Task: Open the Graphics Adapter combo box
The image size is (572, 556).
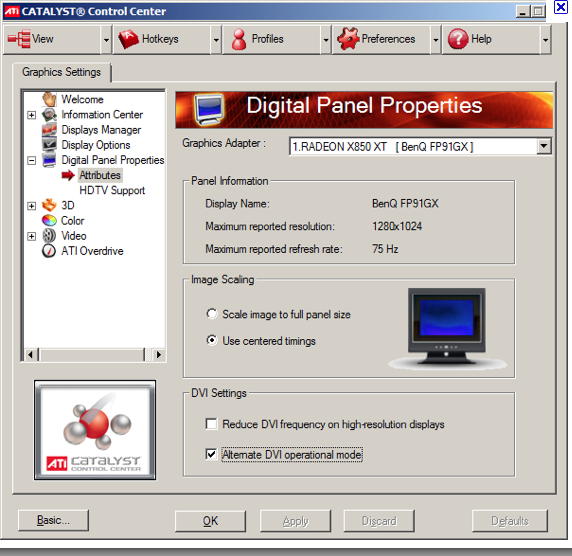Action: [544, 146]
